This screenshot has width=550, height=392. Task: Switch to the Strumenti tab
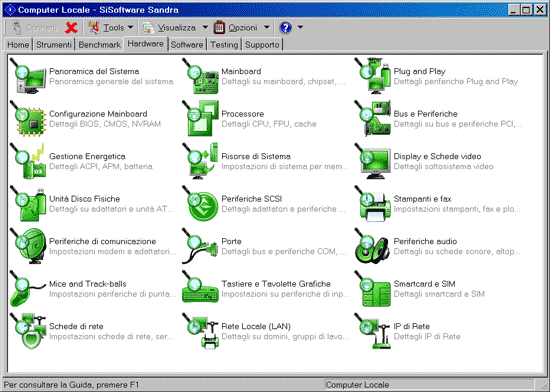click(54, 45)
